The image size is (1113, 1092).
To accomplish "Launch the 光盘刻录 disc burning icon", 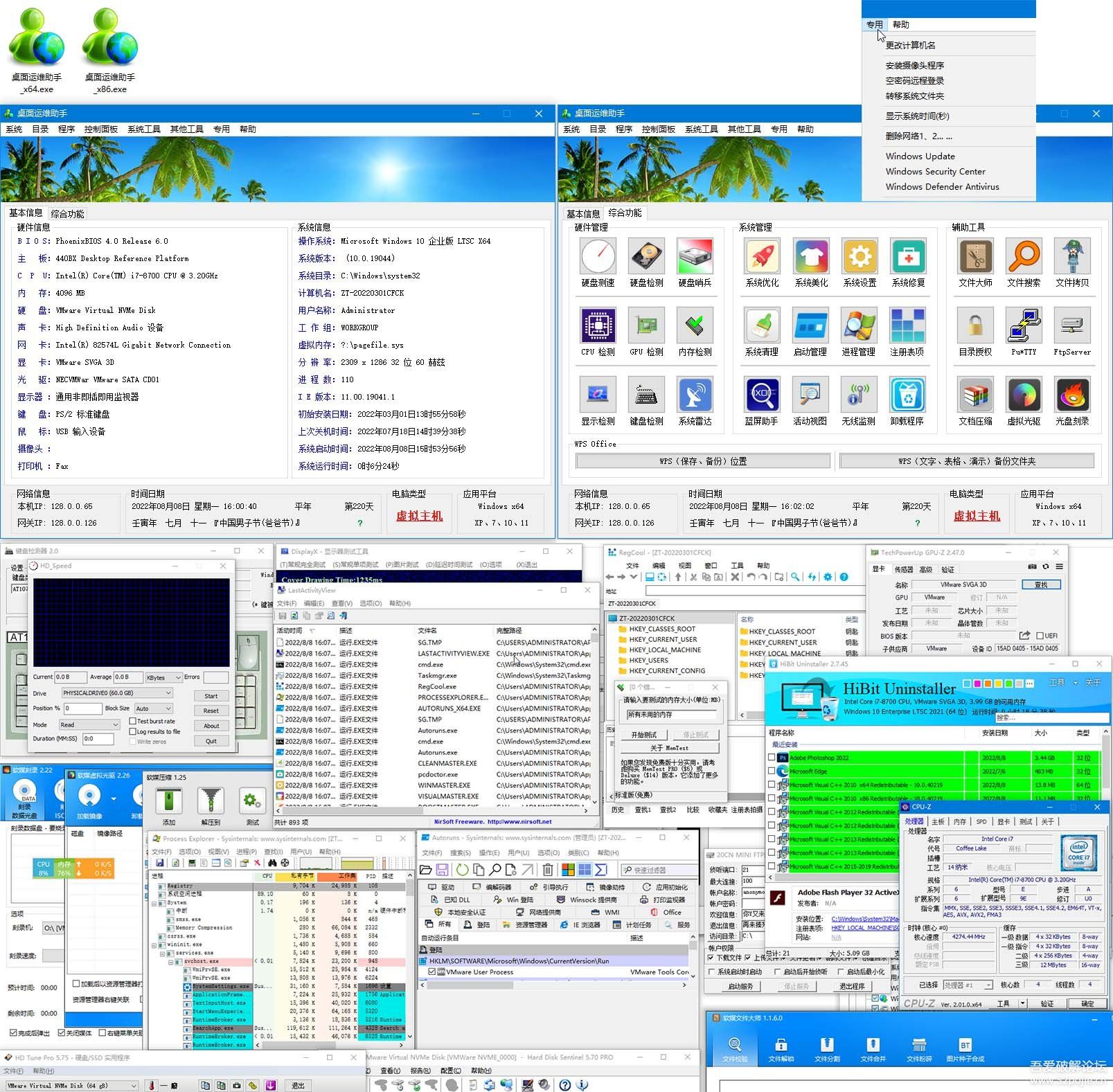I will 1072,395.
